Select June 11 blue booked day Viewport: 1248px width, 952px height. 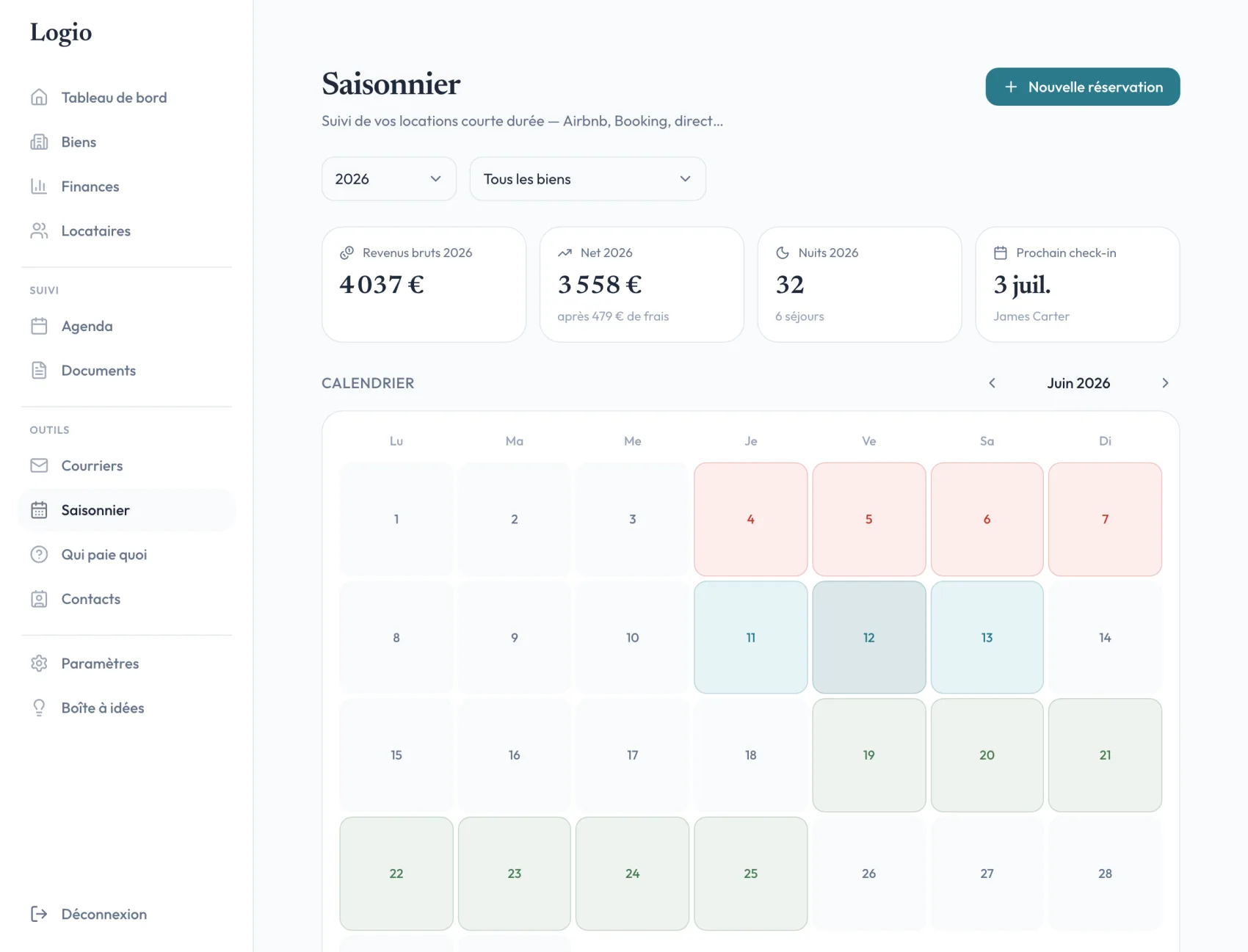coord(751,637)
